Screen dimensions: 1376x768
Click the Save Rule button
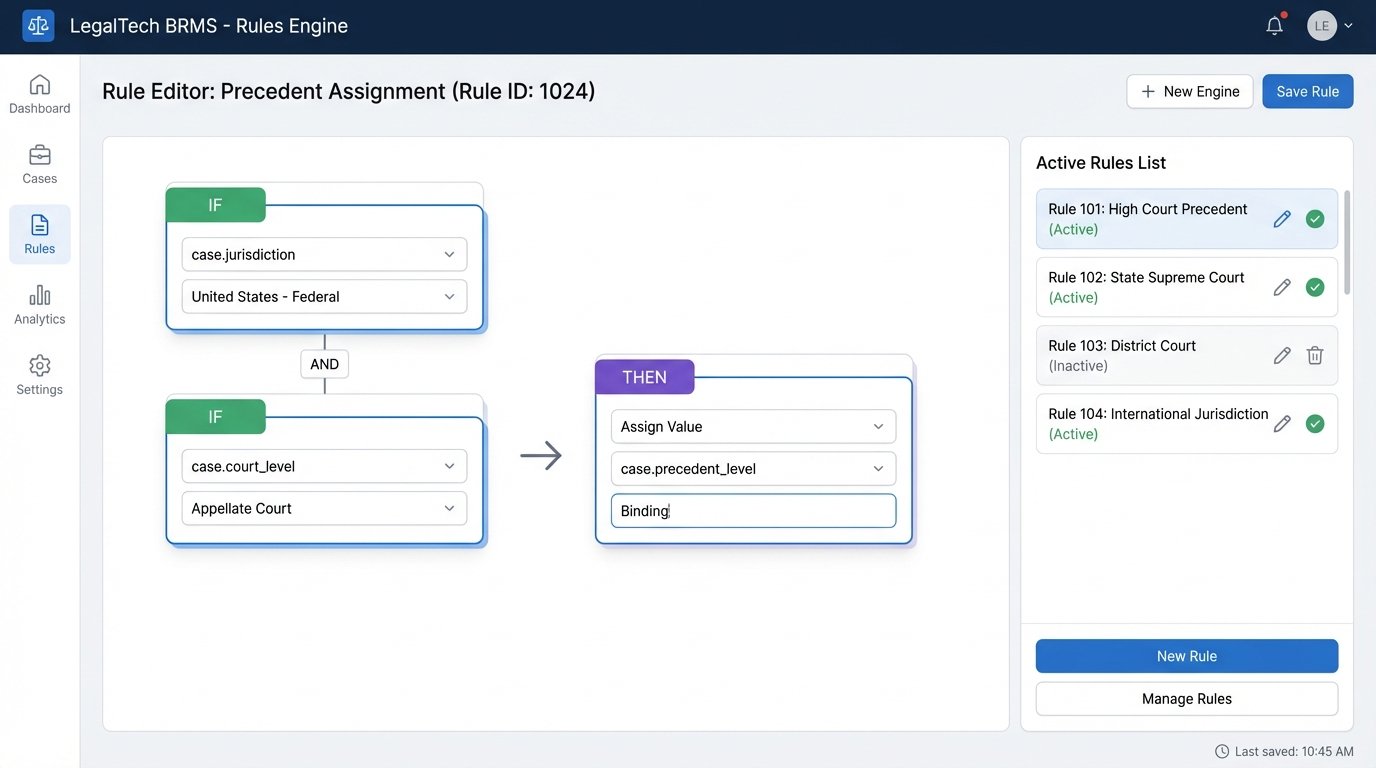coord(1307,90)
